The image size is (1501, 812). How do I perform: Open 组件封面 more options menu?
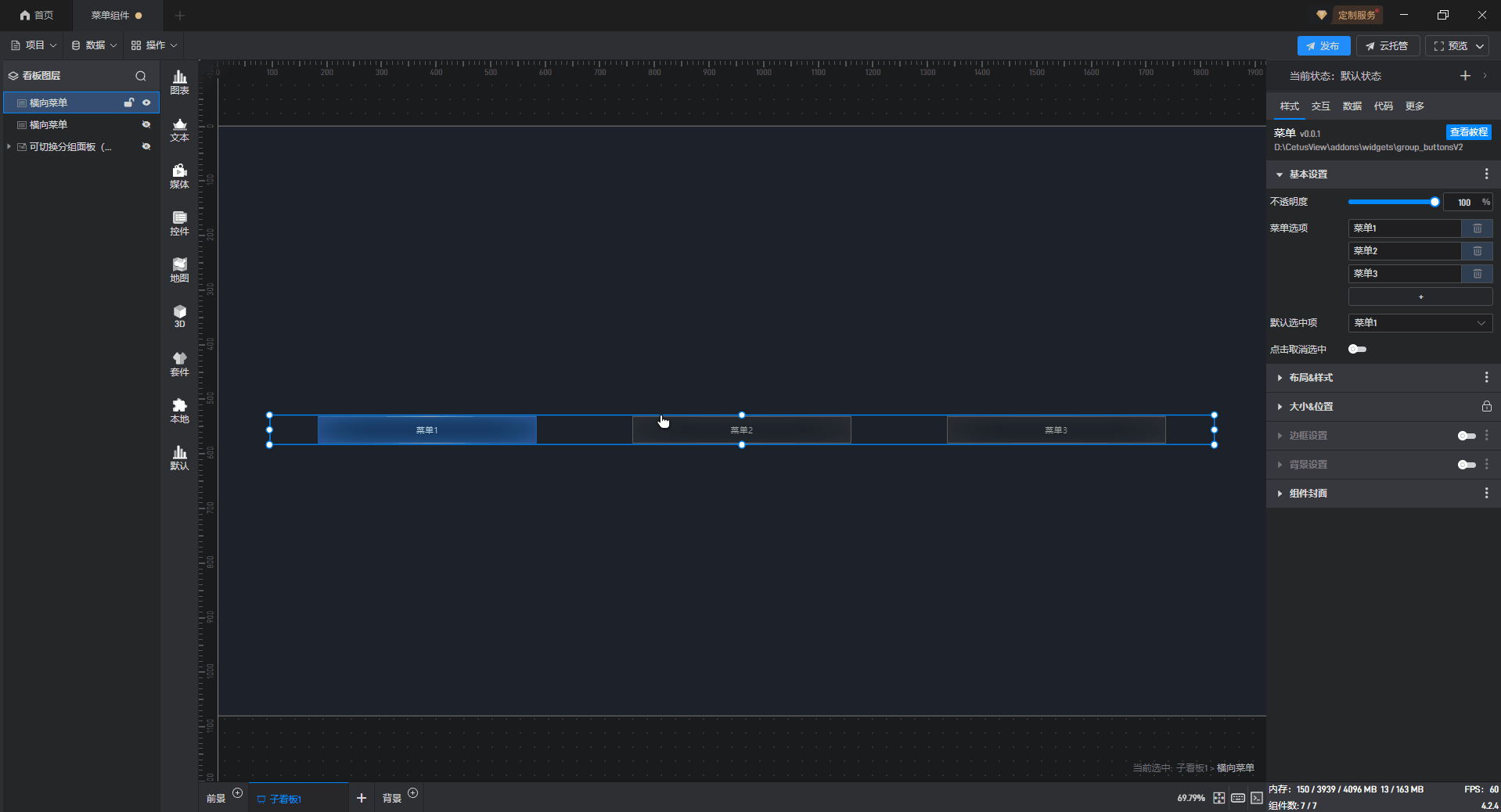click(x=1486, y=494)
